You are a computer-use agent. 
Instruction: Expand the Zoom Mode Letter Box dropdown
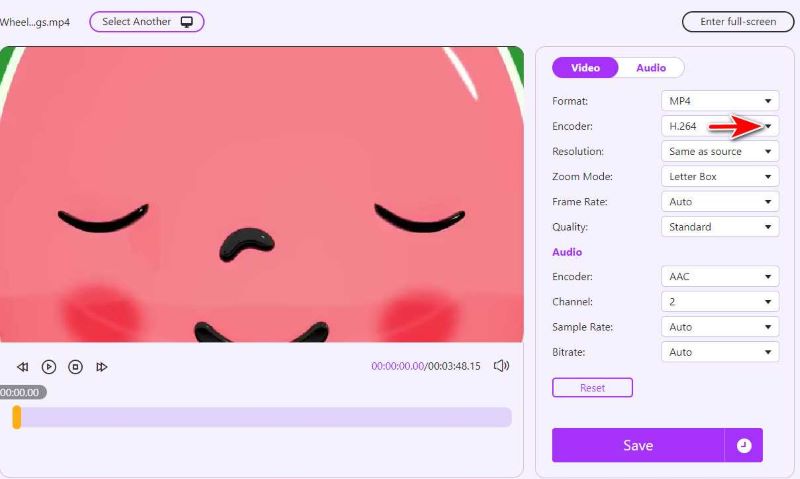[719, 177]
